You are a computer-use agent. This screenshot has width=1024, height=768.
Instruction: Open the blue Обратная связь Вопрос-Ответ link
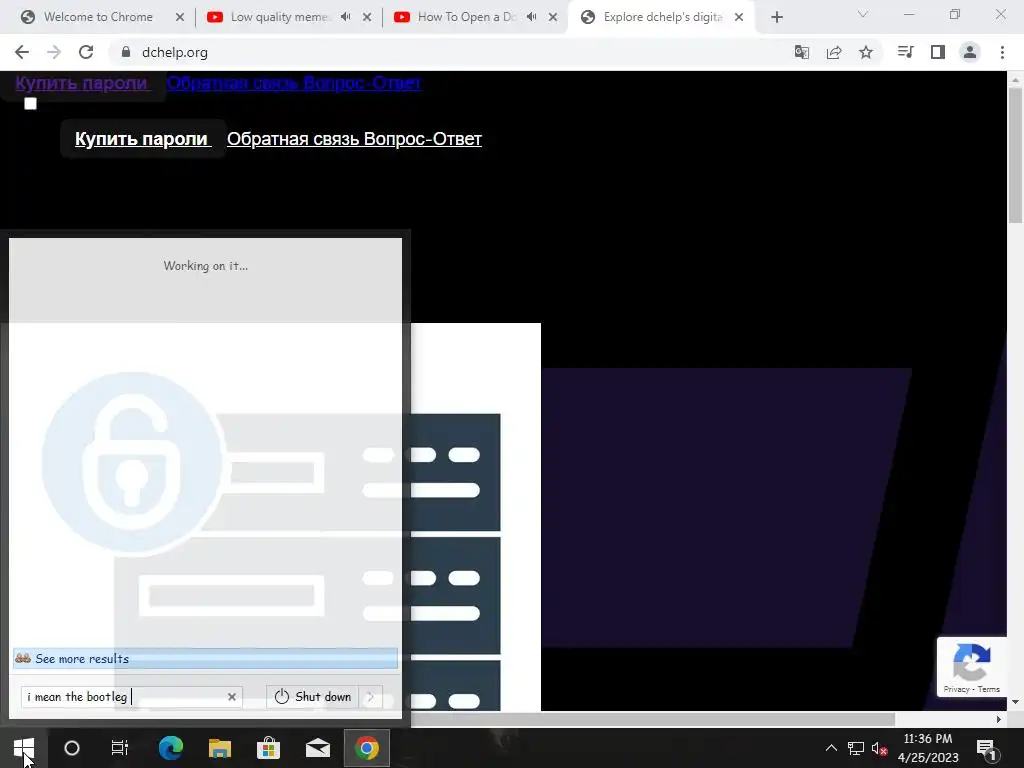coord(294,83)
